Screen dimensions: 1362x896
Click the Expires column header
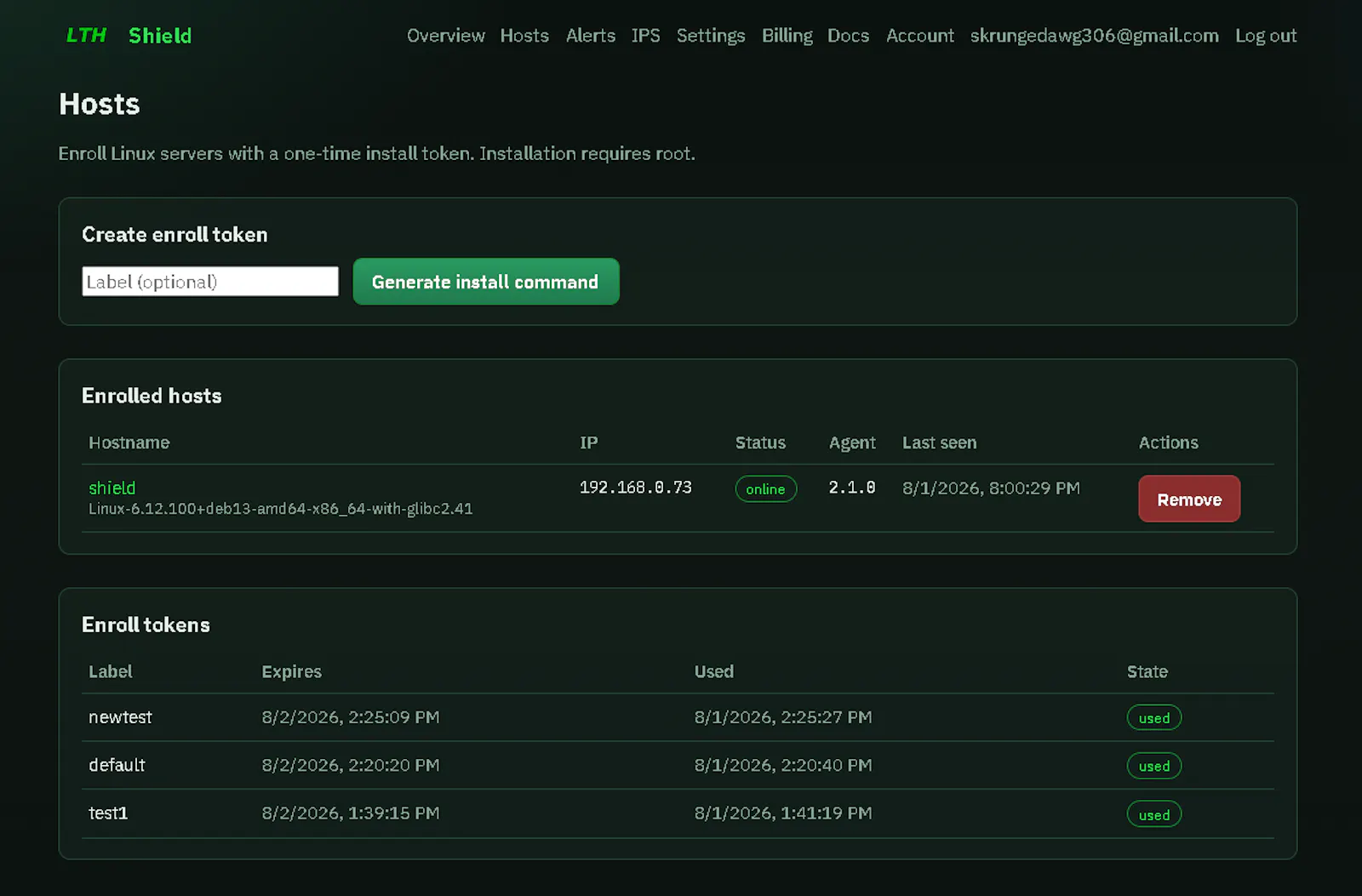(x=292, y=671)
